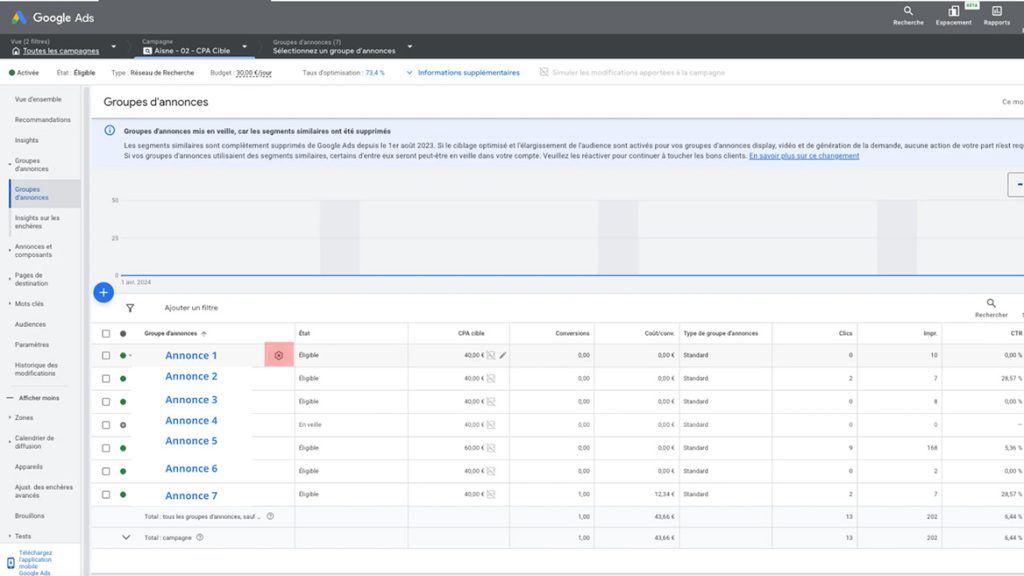Viewport: 1024px width, 576px height.
Task: Click the Ajouter un filtre field
Action: click(x=191, y=308)
